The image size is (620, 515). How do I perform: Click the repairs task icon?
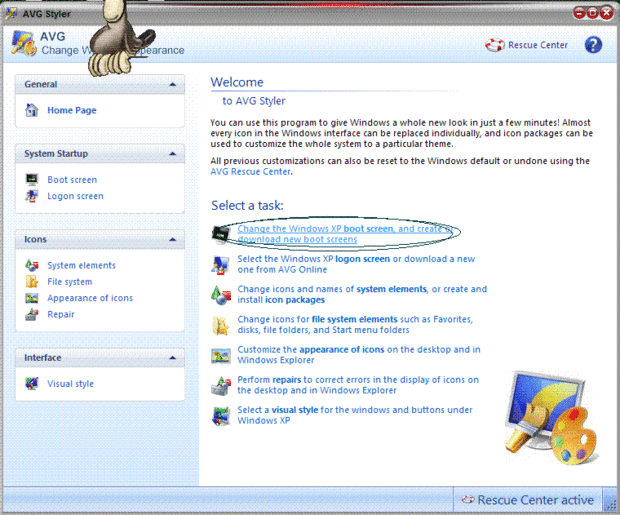pos(221,386)
